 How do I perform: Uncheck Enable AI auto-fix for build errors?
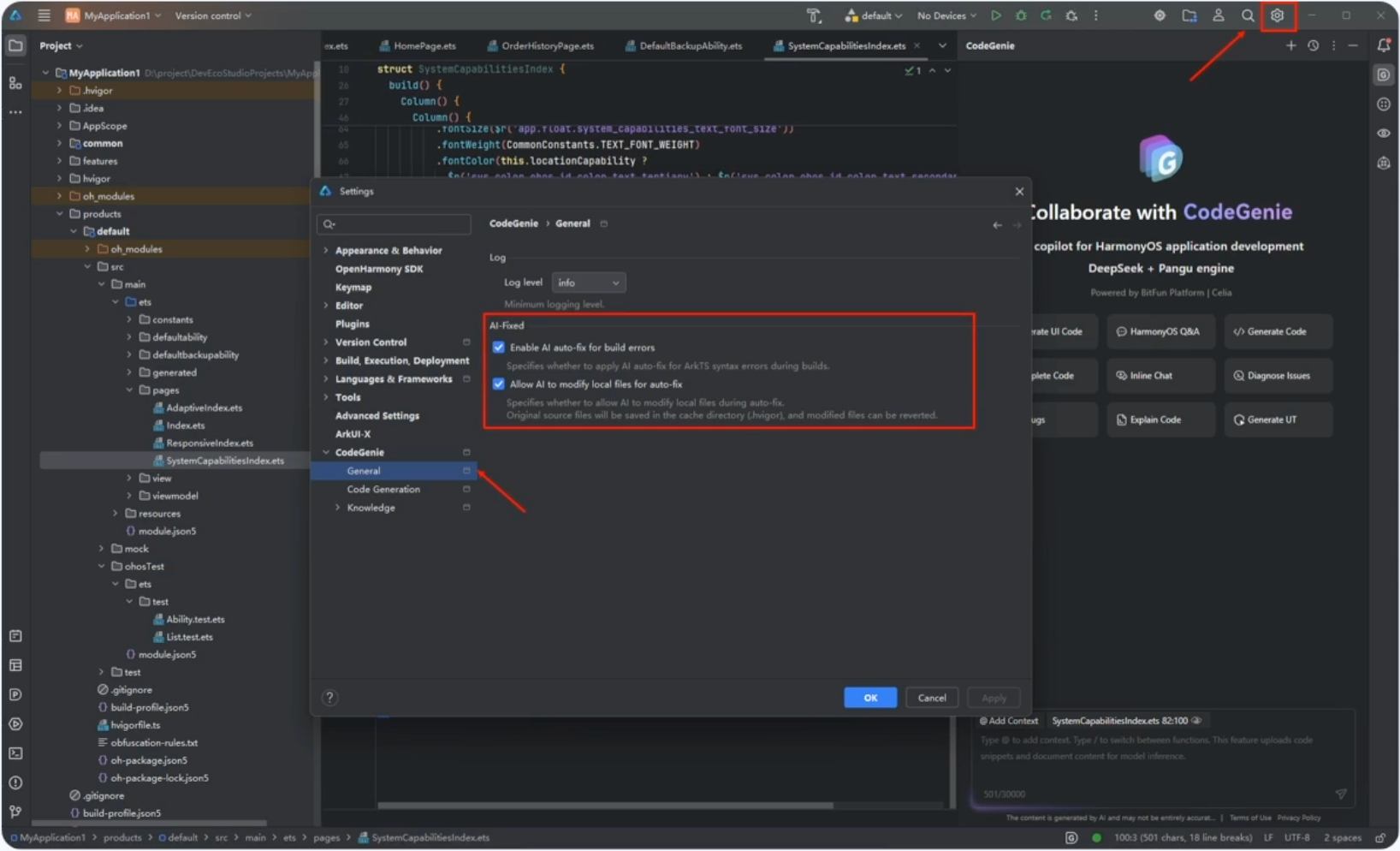pos(499,348)
